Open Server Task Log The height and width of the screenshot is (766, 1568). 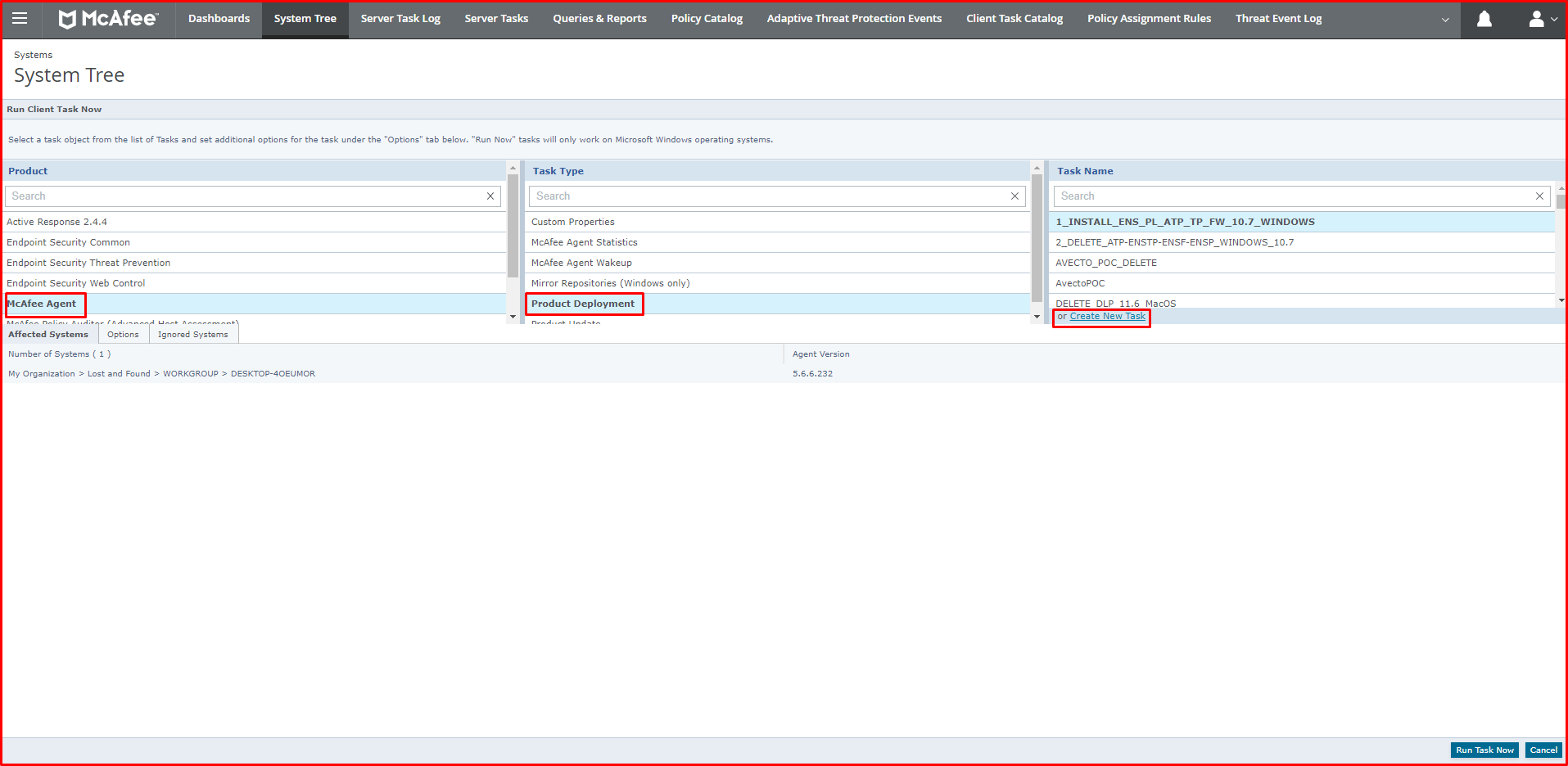(400, 19)
